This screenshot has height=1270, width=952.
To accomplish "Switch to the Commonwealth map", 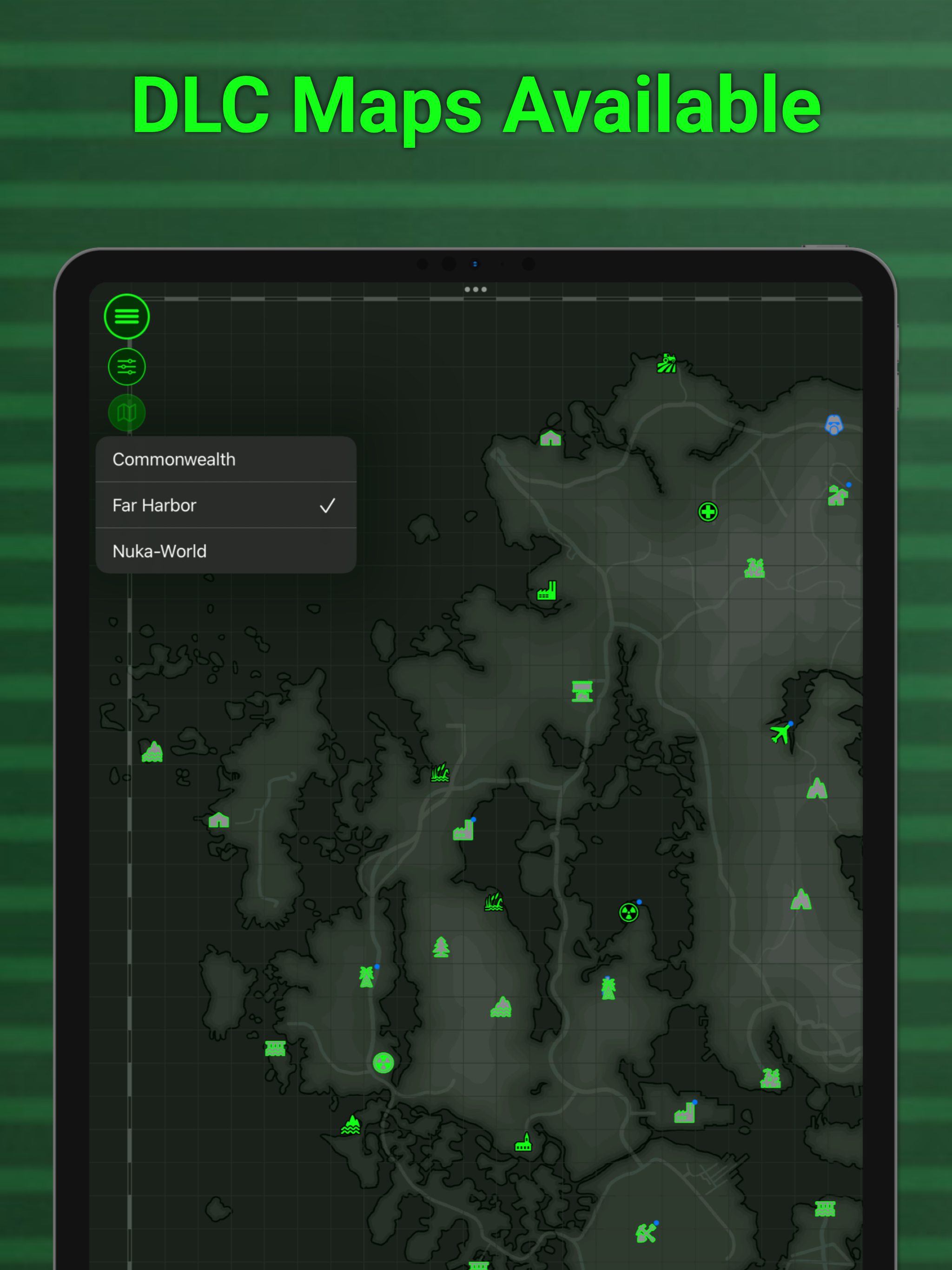I will 225,459.
